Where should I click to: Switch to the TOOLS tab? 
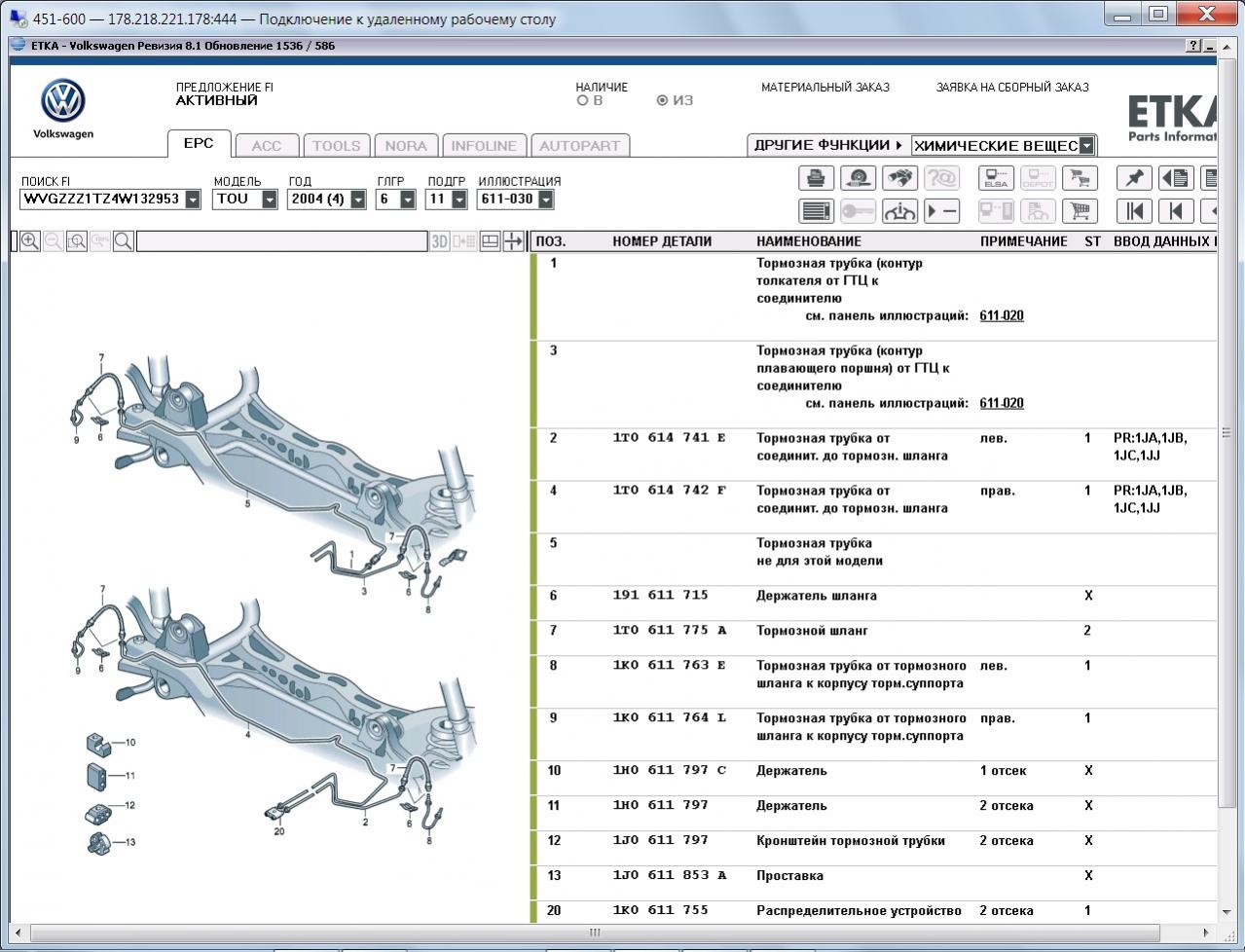point(336,146)
